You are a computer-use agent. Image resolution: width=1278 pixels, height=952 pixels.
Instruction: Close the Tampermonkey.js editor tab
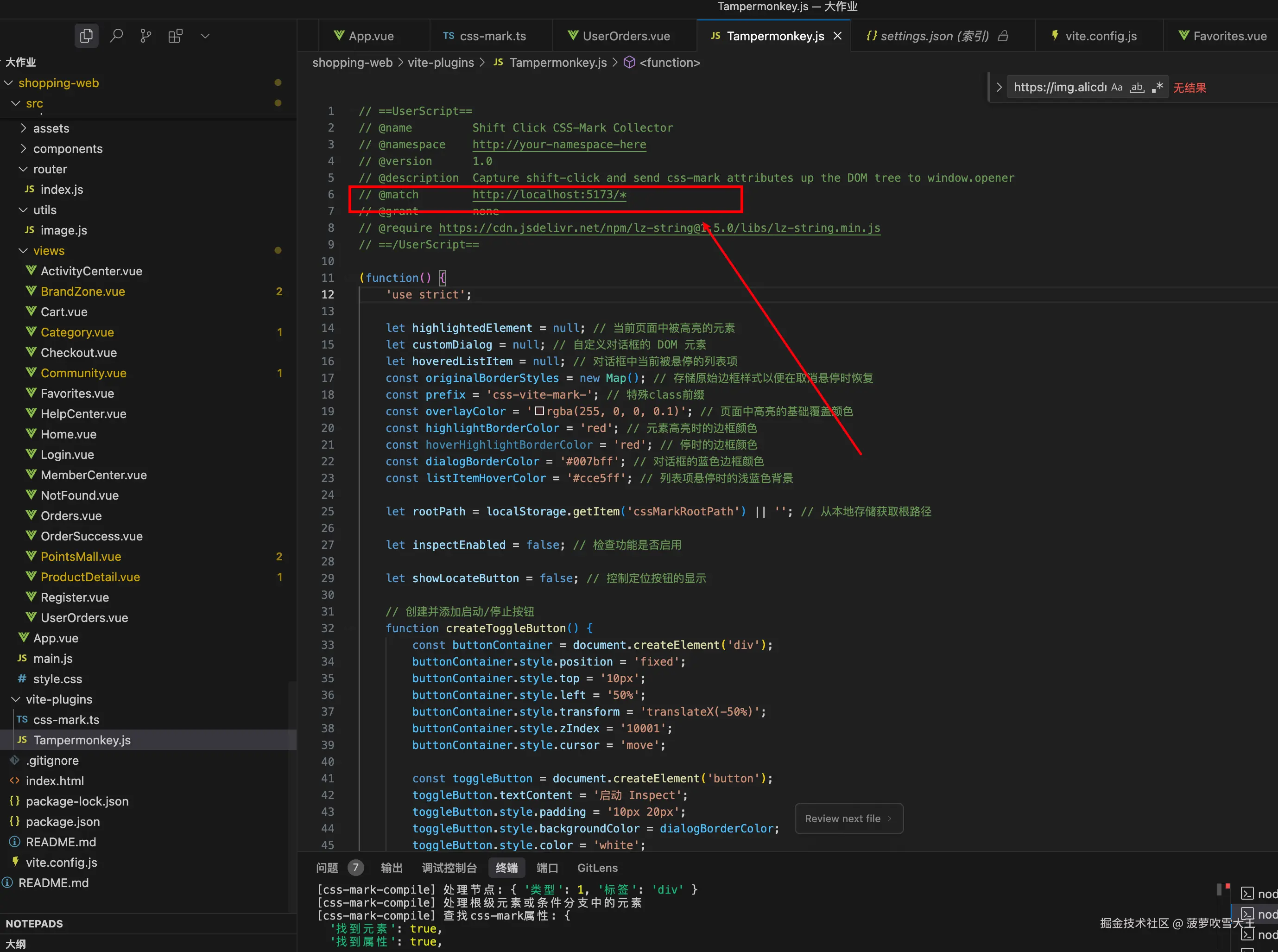838,36
